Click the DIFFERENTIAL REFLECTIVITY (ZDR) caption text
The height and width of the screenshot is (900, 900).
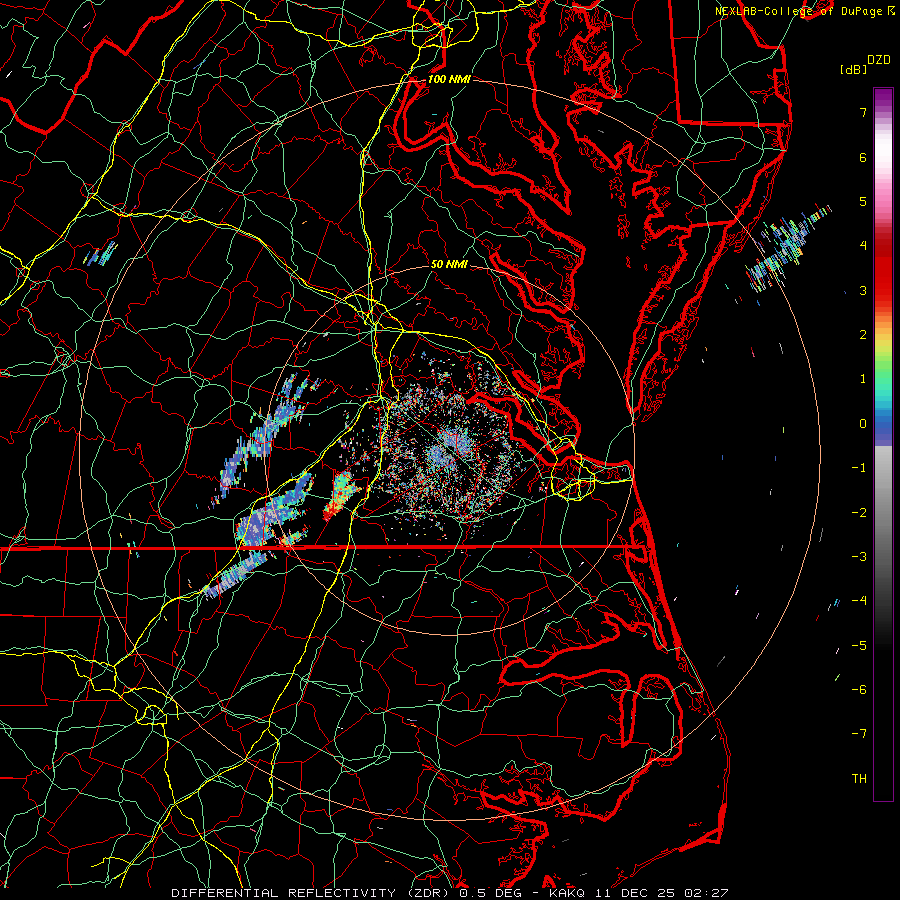309,893
